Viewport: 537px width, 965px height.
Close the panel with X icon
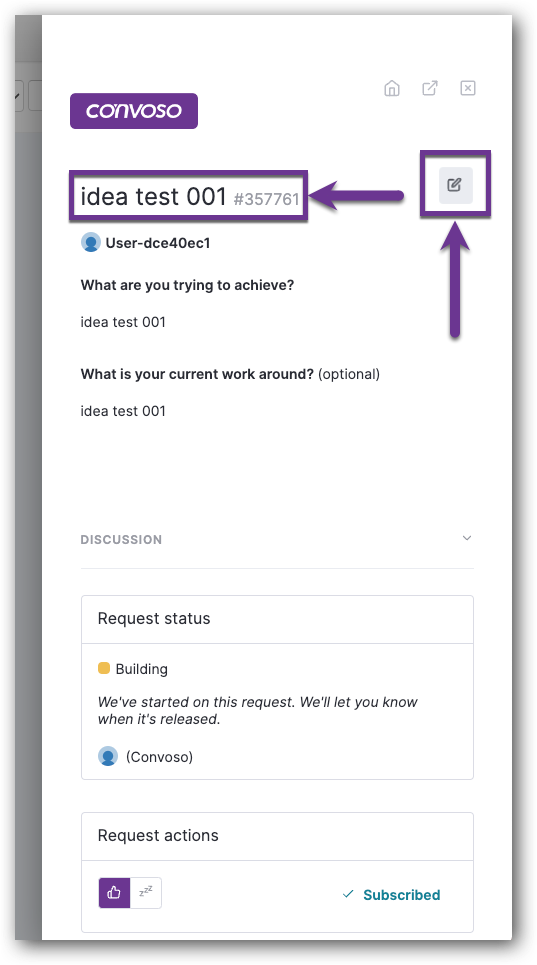tap(468, 89)
